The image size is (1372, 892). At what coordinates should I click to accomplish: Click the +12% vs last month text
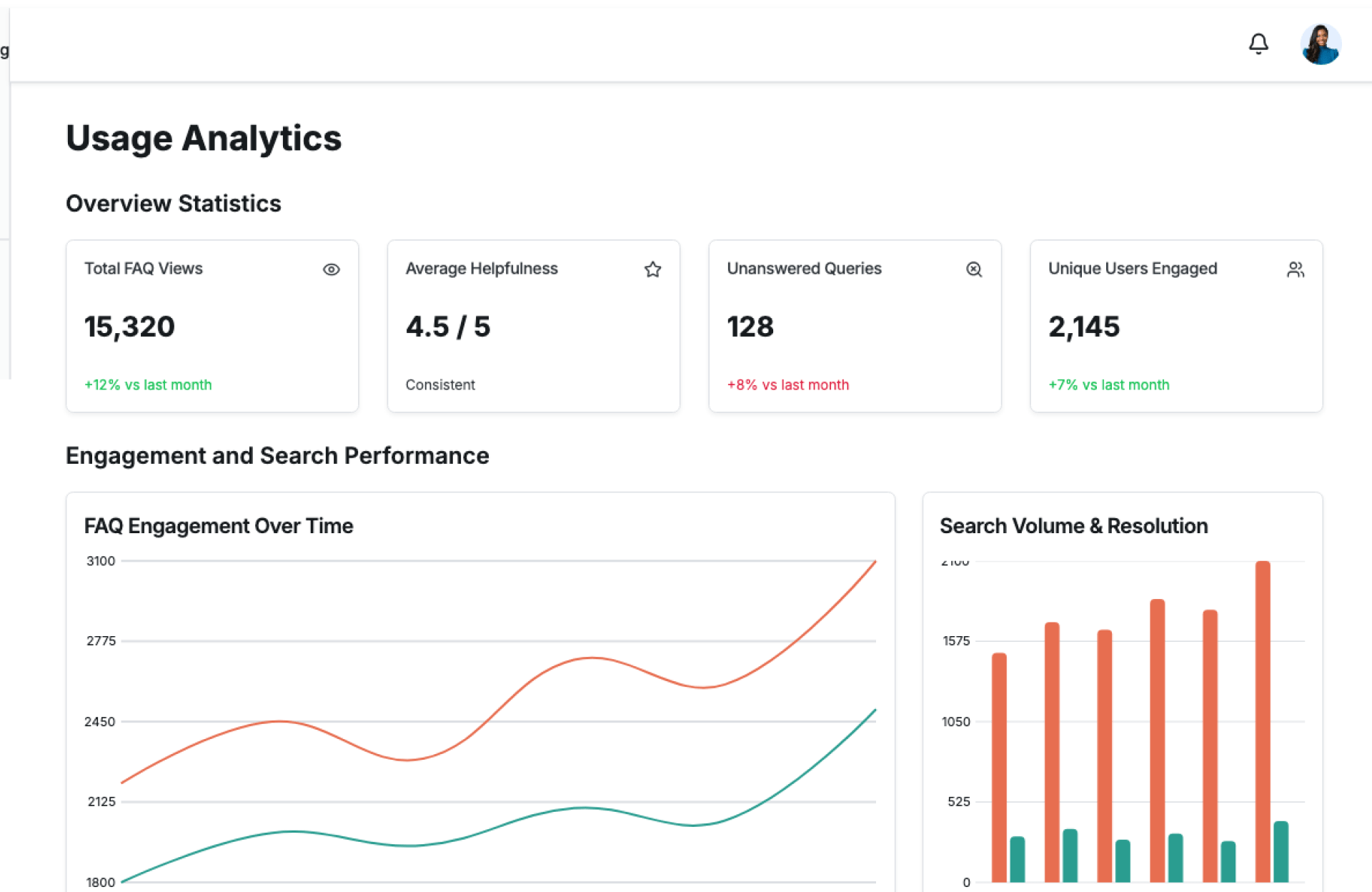tap(148, 385)
